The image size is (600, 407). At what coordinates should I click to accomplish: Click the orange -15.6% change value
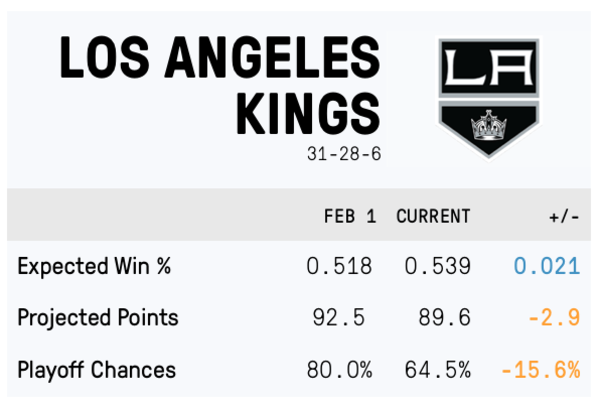tap(540, 370)
